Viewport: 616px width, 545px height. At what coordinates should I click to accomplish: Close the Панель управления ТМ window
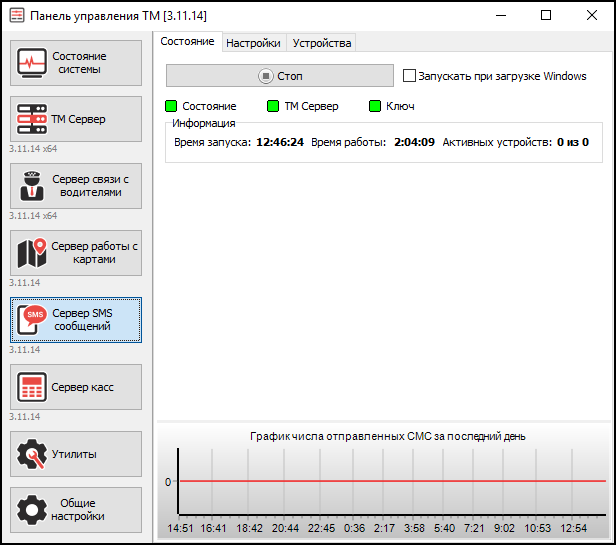(x=592, y=16)
